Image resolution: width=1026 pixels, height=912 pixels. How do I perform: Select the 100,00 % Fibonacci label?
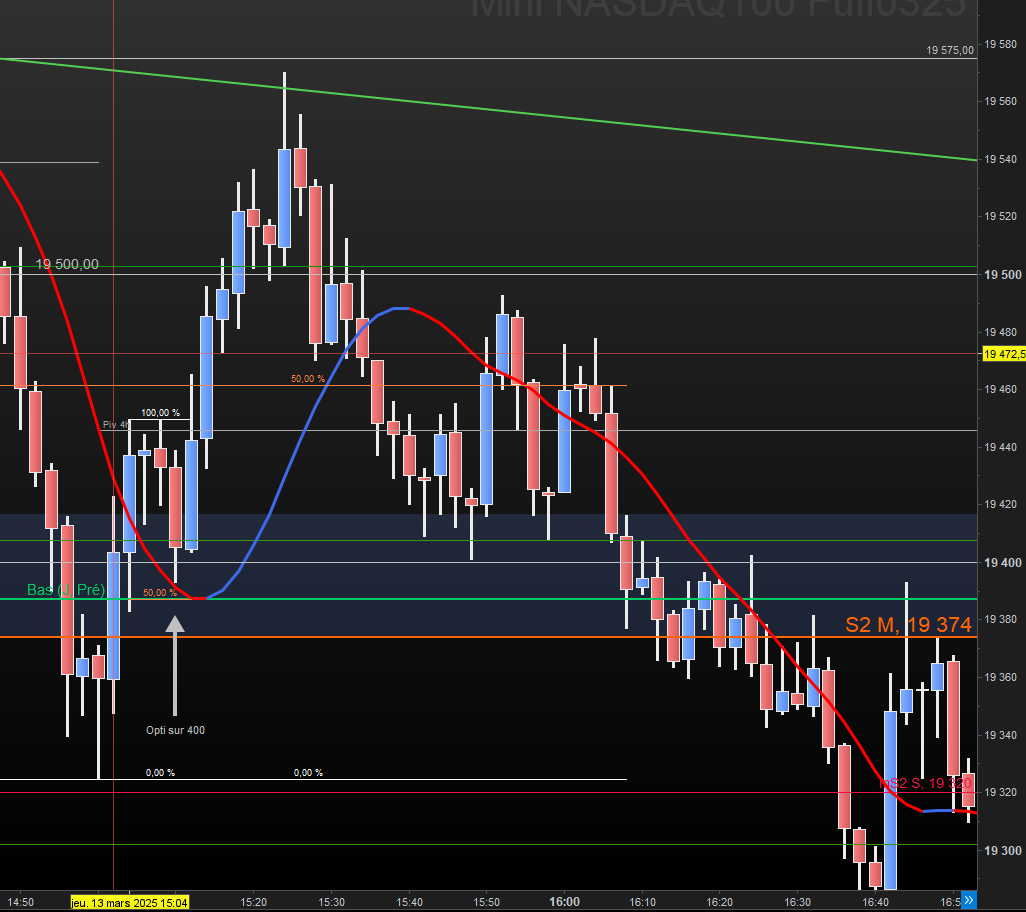click(160, 413)
